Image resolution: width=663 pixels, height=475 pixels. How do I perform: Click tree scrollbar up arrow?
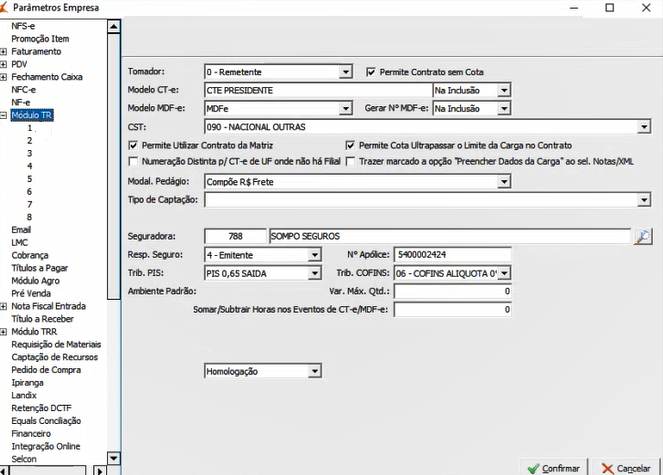point(113,27)
